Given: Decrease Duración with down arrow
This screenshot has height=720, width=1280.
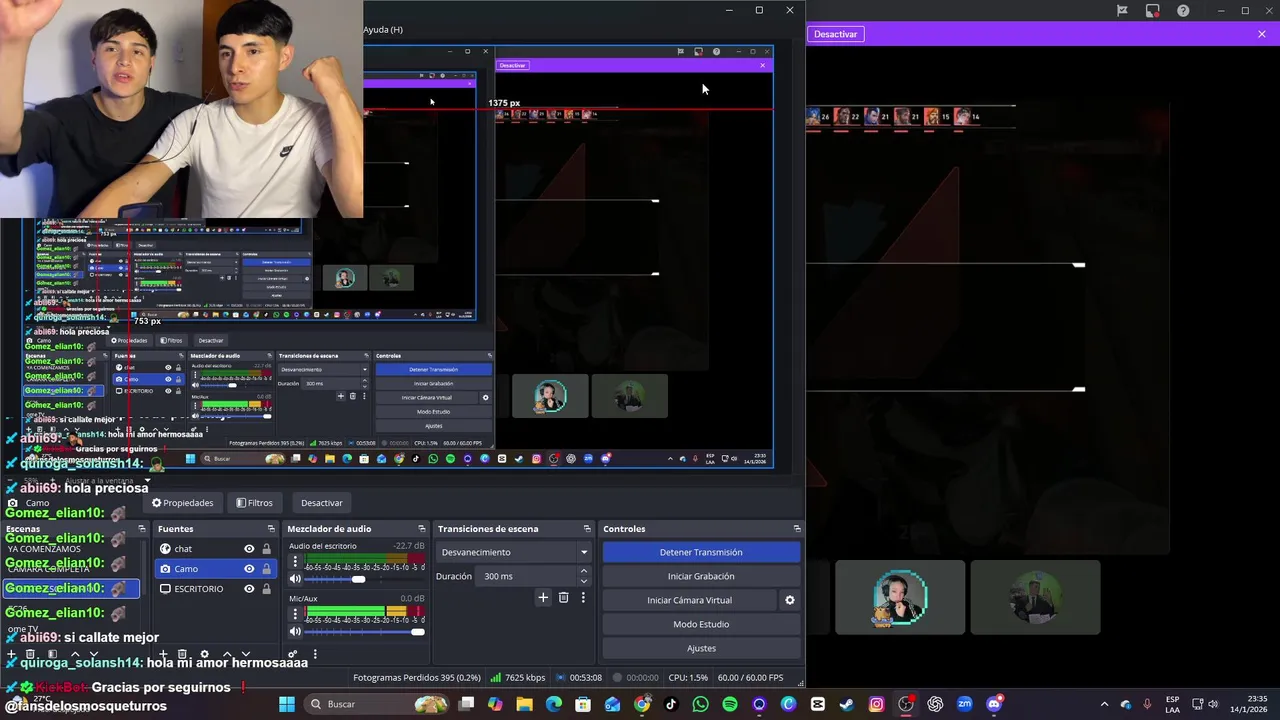Looking at the screenshot, I should coord(583,581).
